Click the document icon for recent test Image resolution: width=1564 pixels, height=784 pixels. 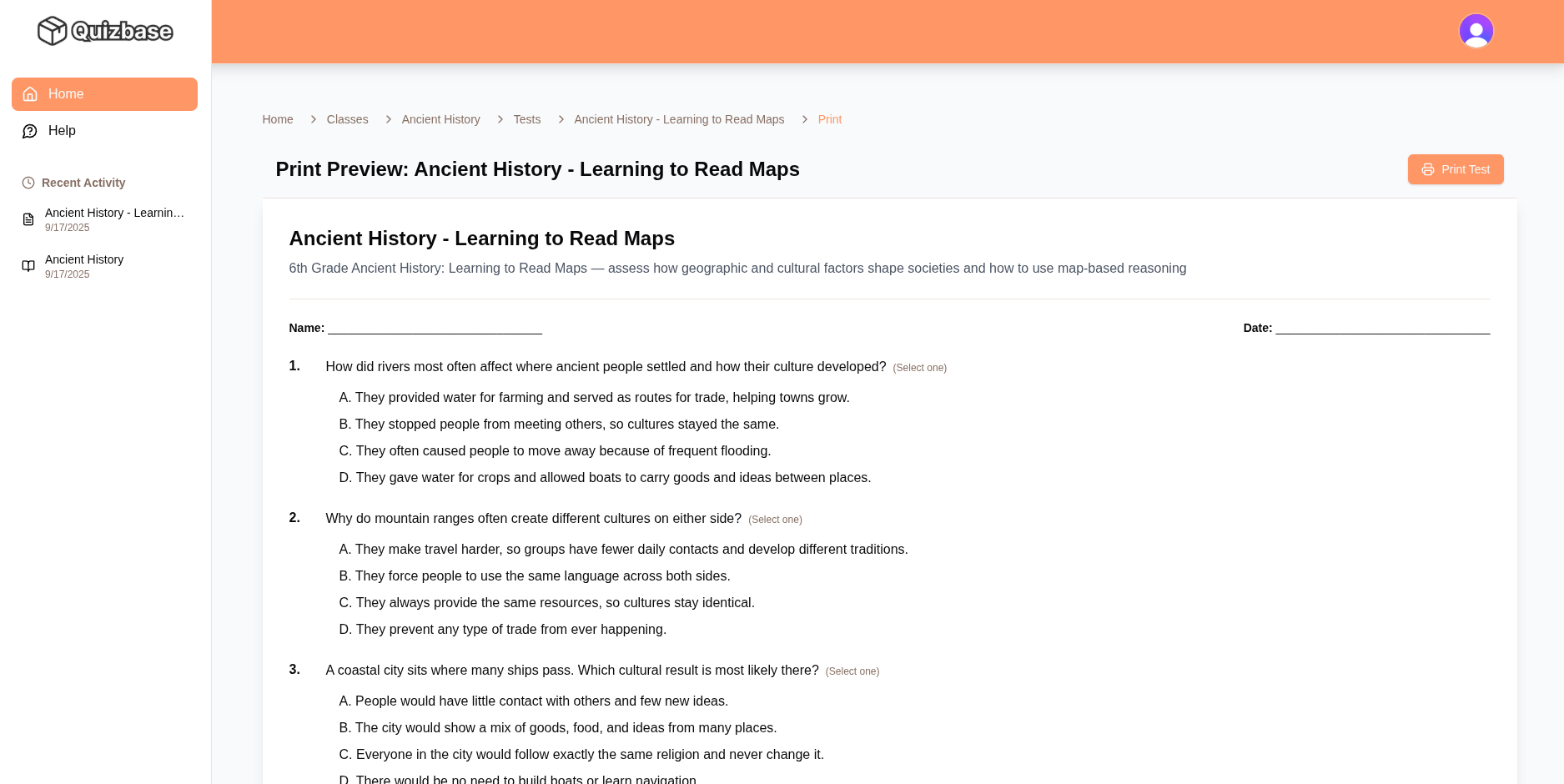coord(28,219)
